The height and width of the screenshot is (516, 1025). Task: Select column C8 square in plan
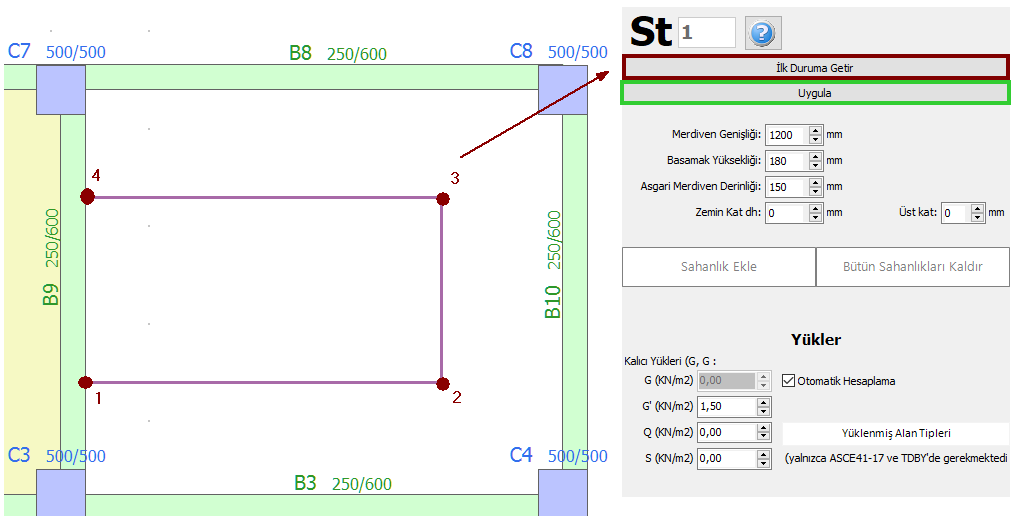click(x=563, y=90)
